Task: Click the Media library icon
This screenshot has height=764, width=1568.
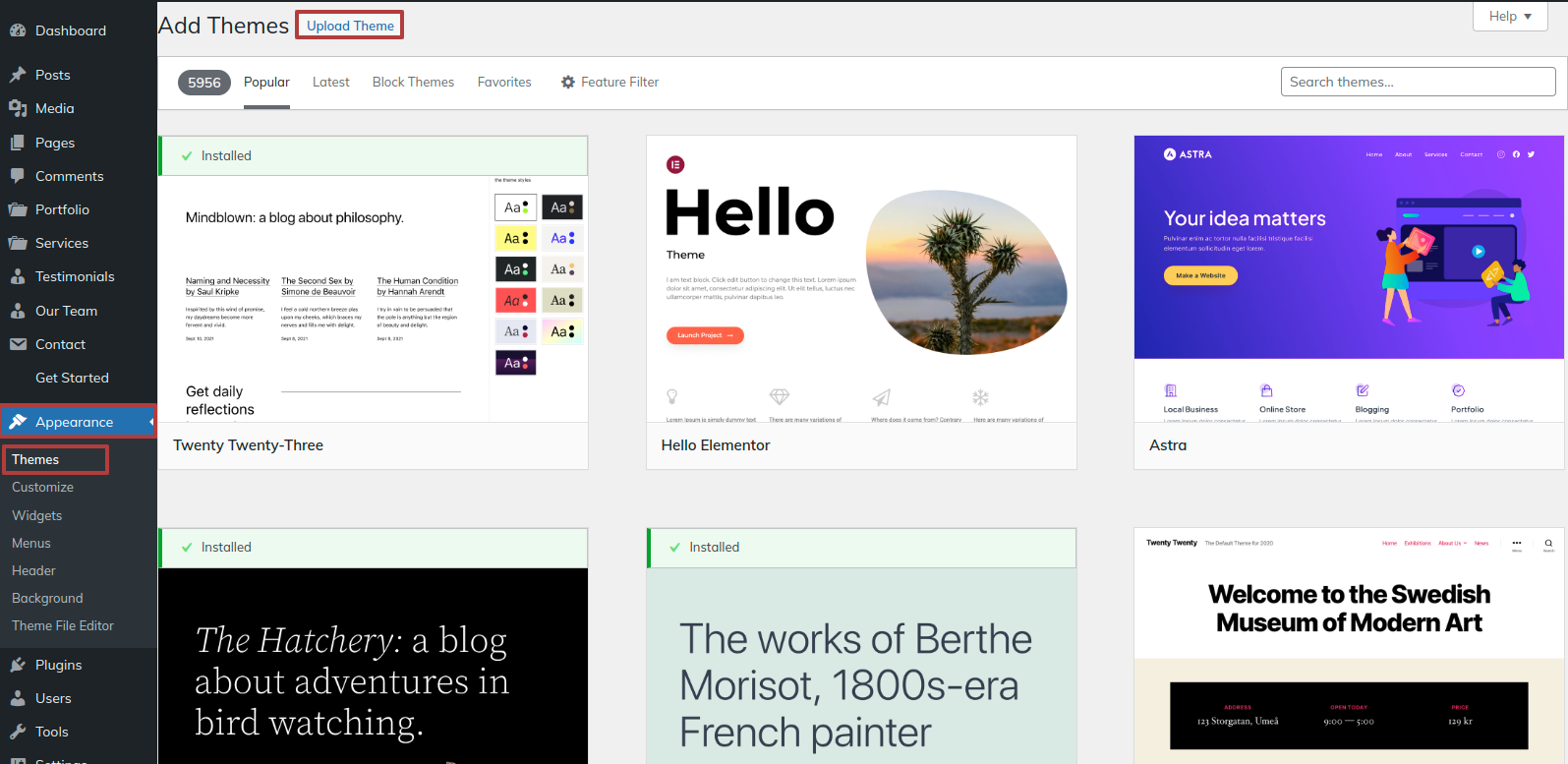Action: click(x=18, y=108)
